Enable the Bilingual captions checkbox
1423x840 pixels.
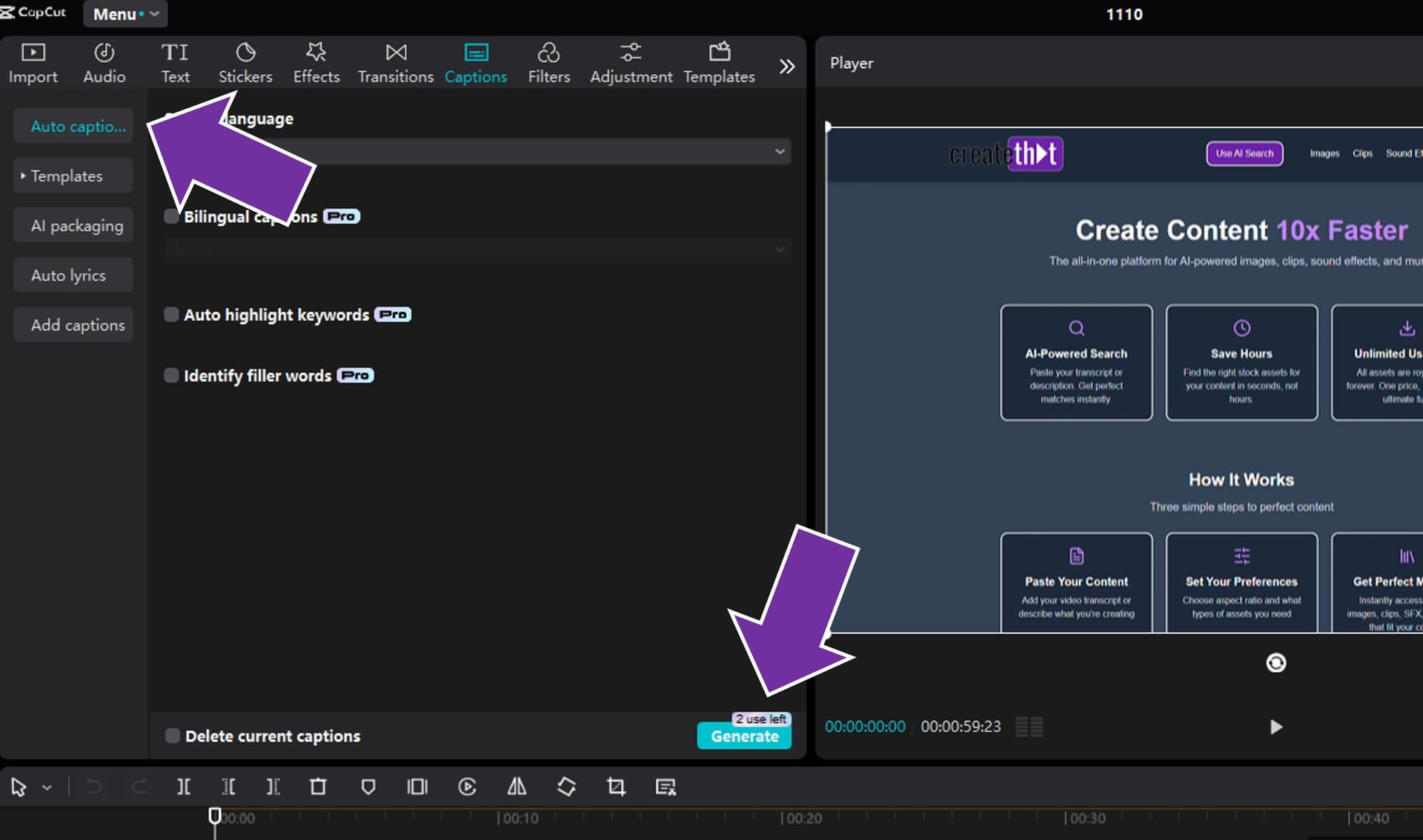pyautogui.click(x=171, y=216)
